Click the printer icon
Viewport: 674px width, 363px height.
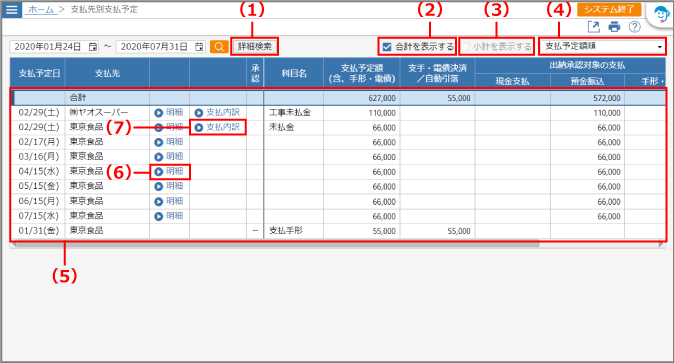614,27
